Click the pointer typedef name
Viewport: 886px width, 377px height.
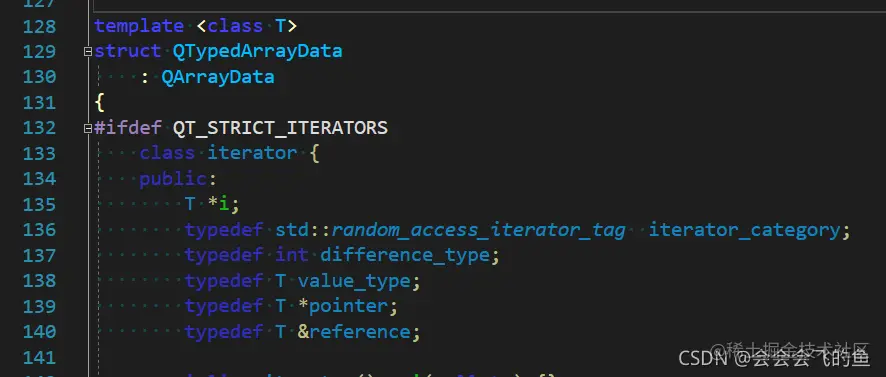(349, 306)
